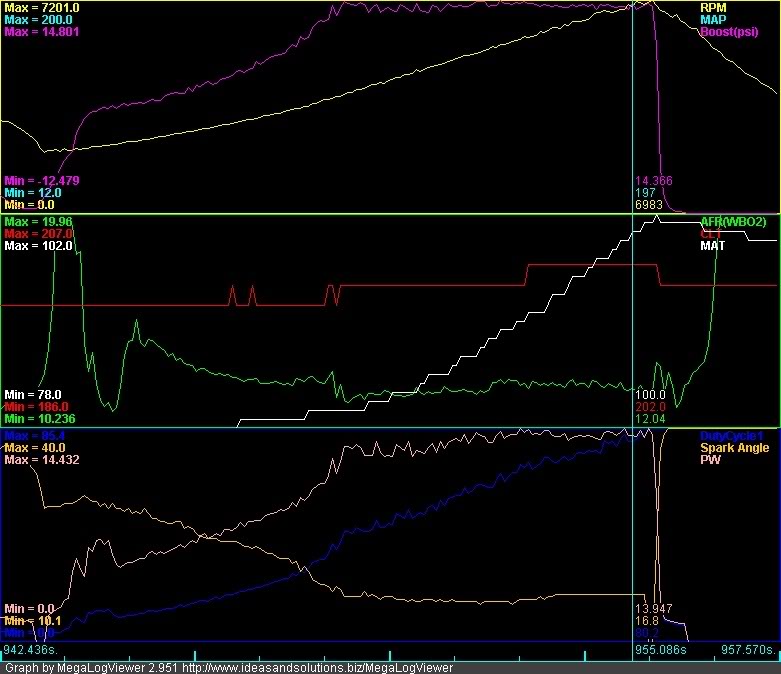Click the cursor readout 12.04 AFR
This screenshot has width=781, height=674.
coord(651,419)
